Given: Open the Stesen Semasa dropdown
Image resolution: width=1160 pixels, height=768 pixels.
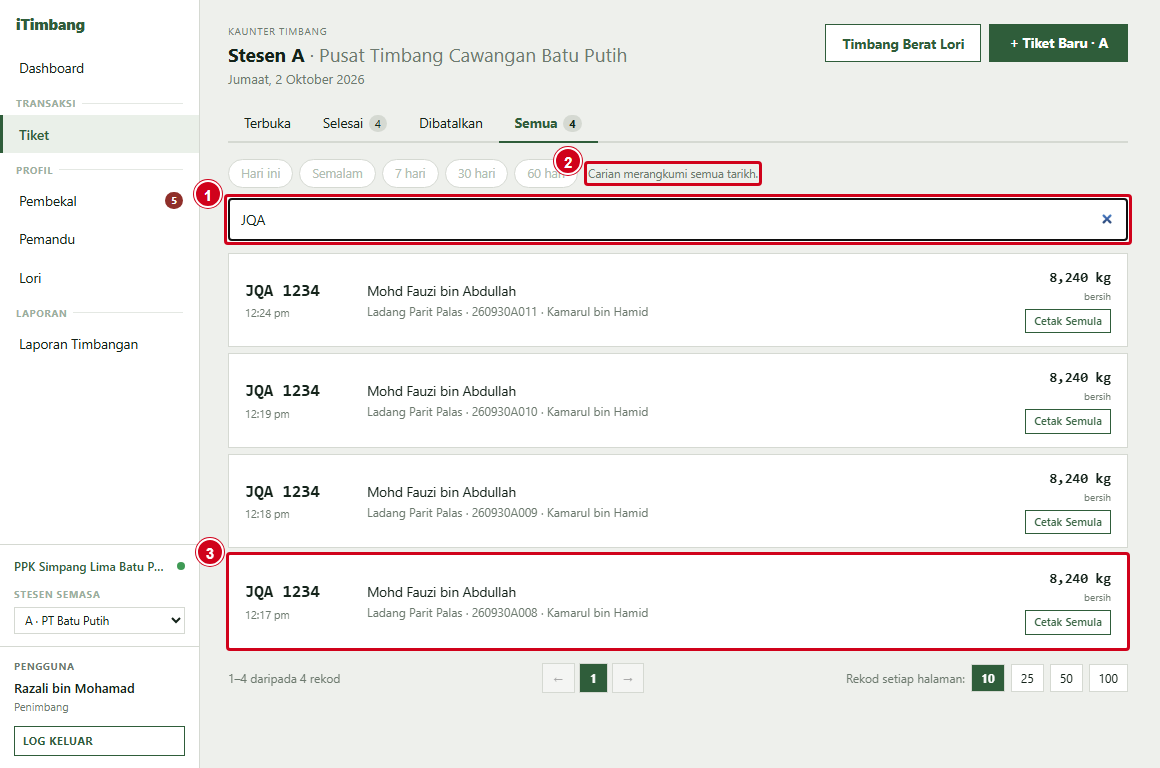Looking at the screenshot, I should (99, 621).
